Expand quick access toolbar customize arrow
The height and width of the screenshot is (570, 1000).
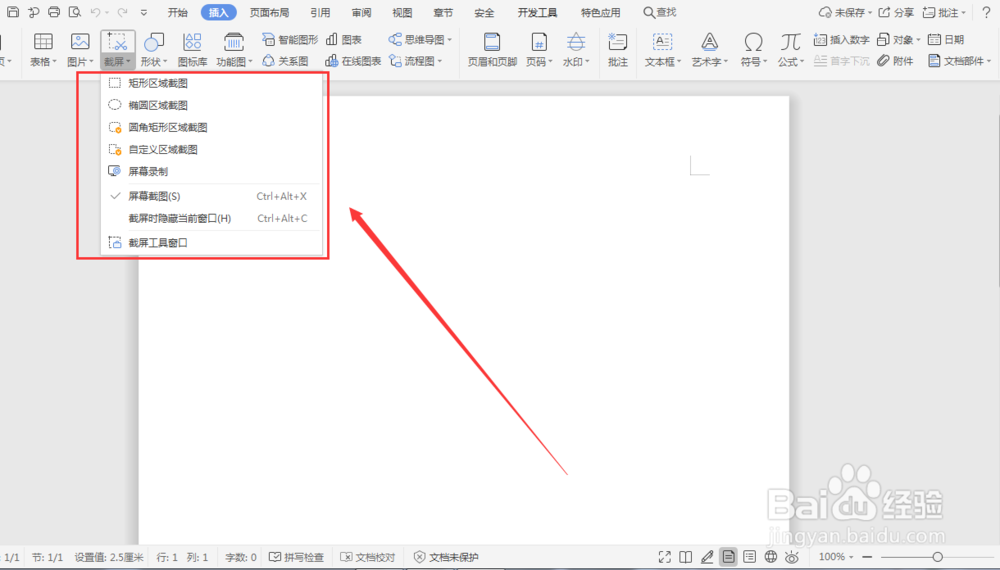pyautogui.click(x=144, y=12)
